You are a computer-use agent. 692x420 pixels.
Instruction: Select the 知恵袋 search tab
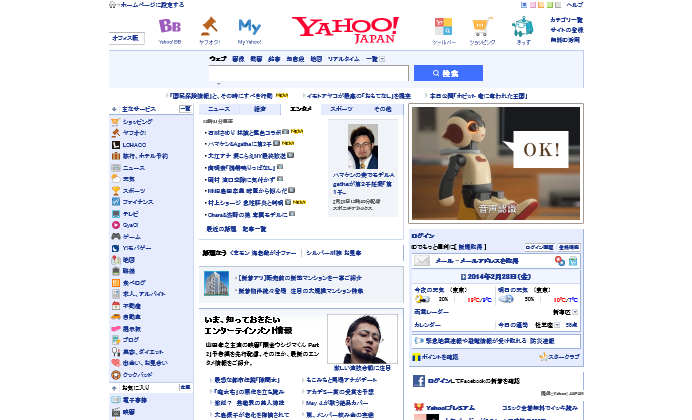click(x=295, y=59)
